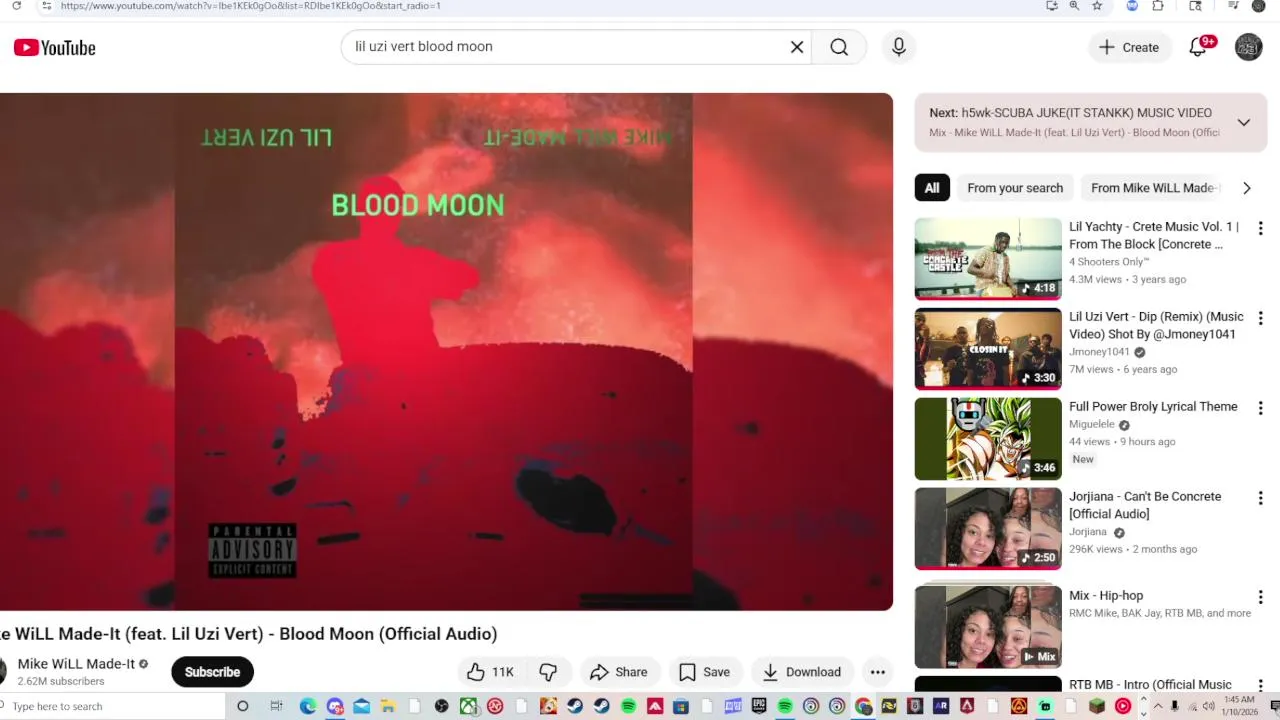The height and width of the screenshot is (720, 1280).
Task: Bookmark this page with star
Action: (1097, 6)
